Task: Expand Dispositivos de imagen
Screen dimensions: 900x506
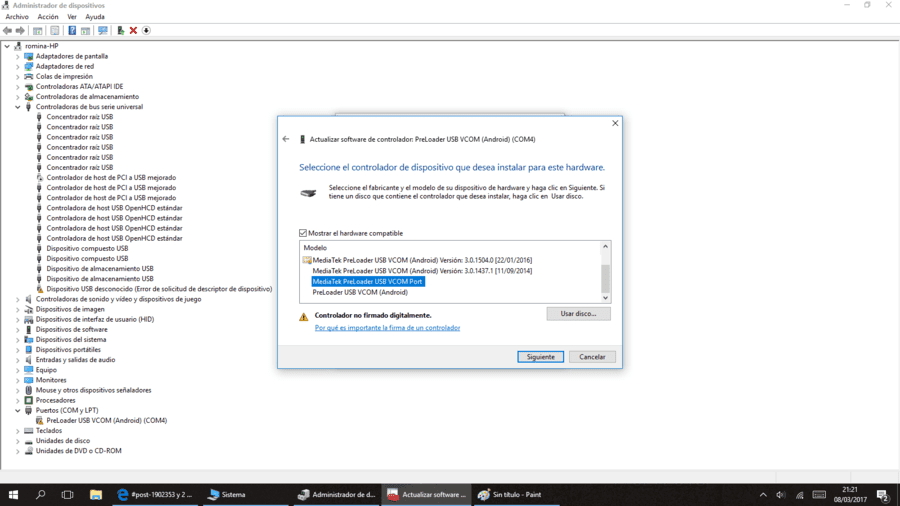Action: click(x=17, y=309)
